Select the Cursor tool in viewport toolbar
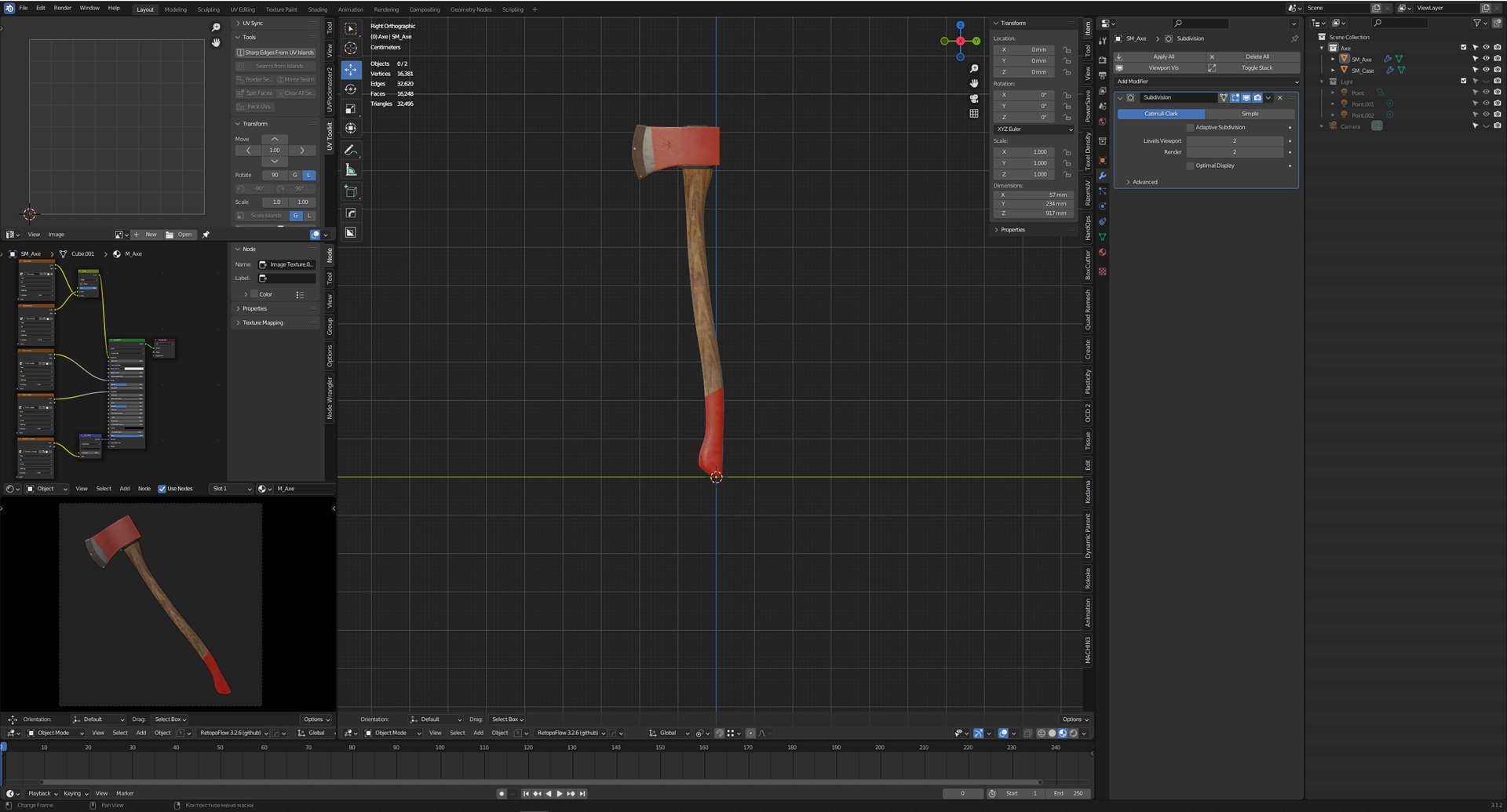This screenshot has width=1507, height=812. 351,49
